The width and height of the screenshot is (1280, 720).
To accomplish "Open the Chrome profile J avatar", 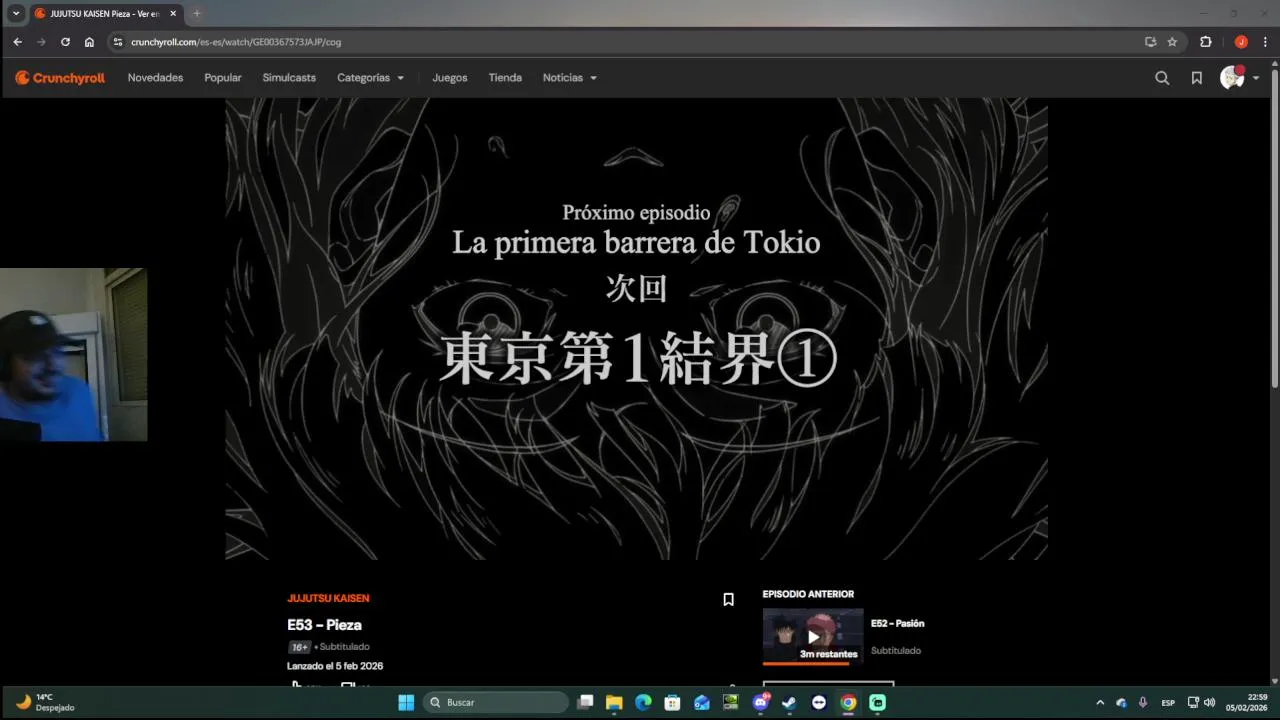I will coord(1241,42).
